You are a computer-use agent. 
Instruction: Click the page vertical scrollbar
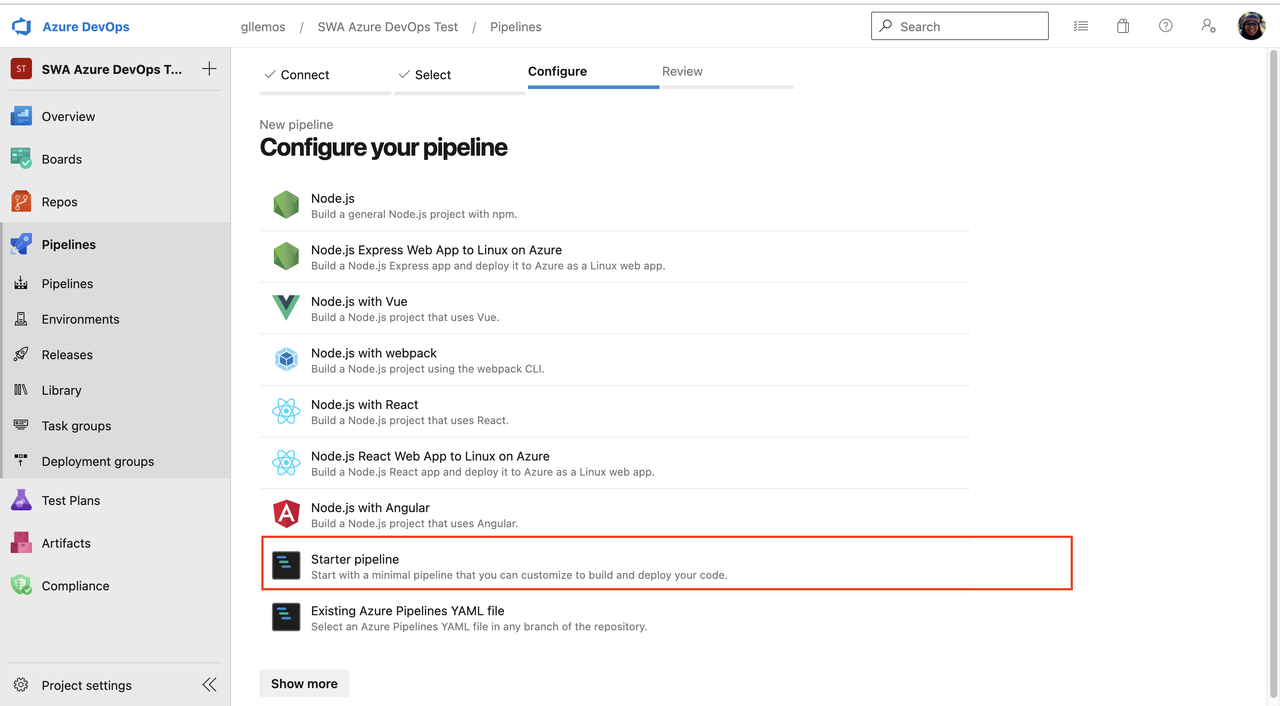(1274, 375)
